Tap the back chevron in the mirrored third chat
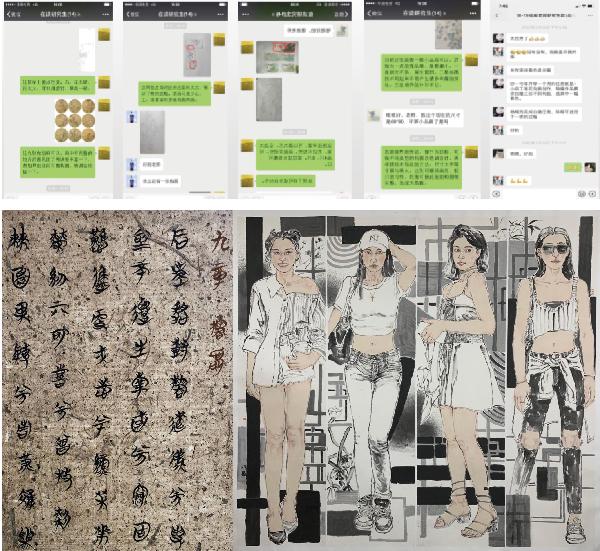600x551 pixels. coord(346,14)
